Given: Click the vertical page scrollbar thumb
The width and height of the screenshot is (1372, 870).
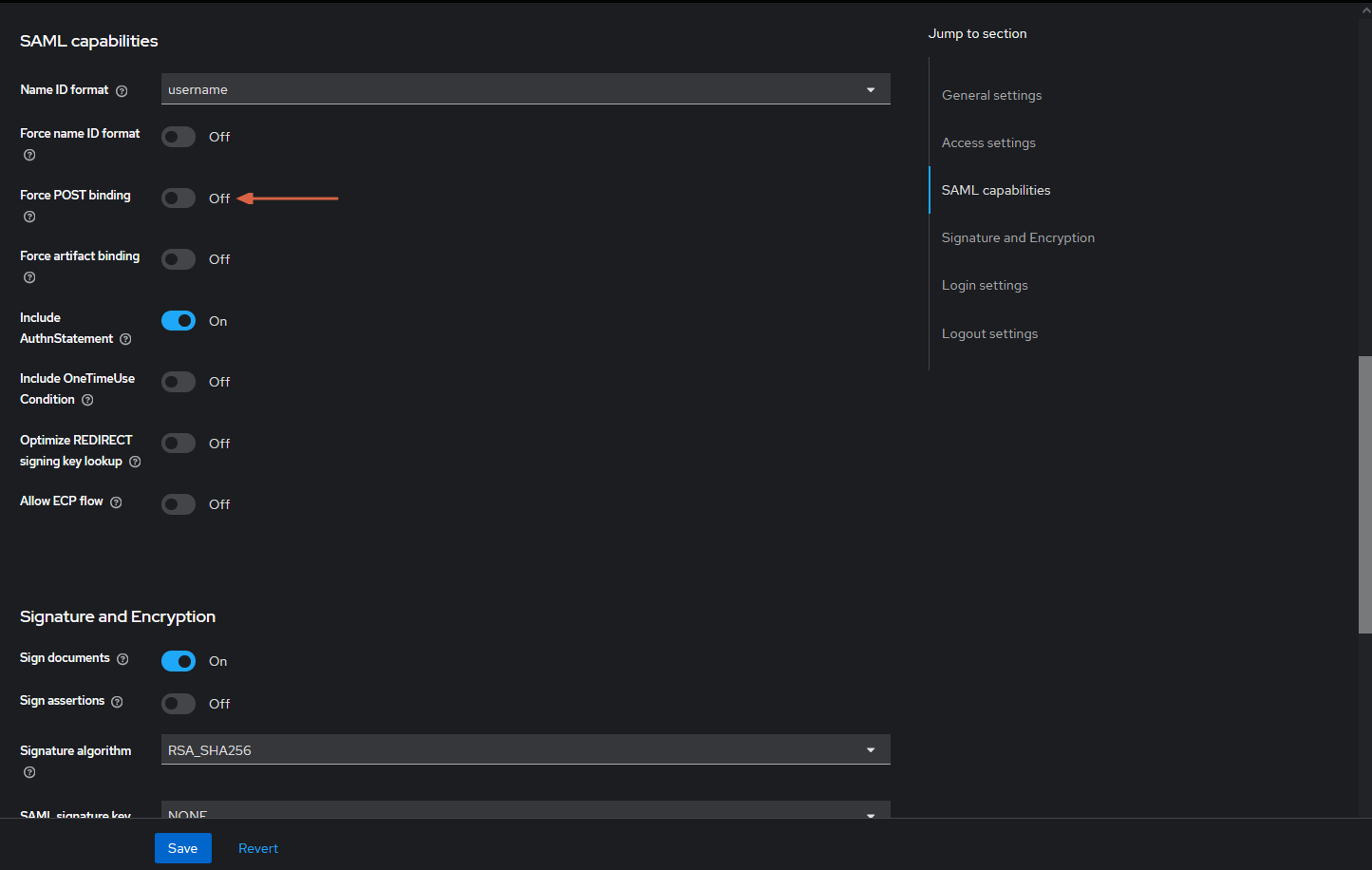Looking at the screenshot, I should pyautogui.click(x=1365, y=494).
